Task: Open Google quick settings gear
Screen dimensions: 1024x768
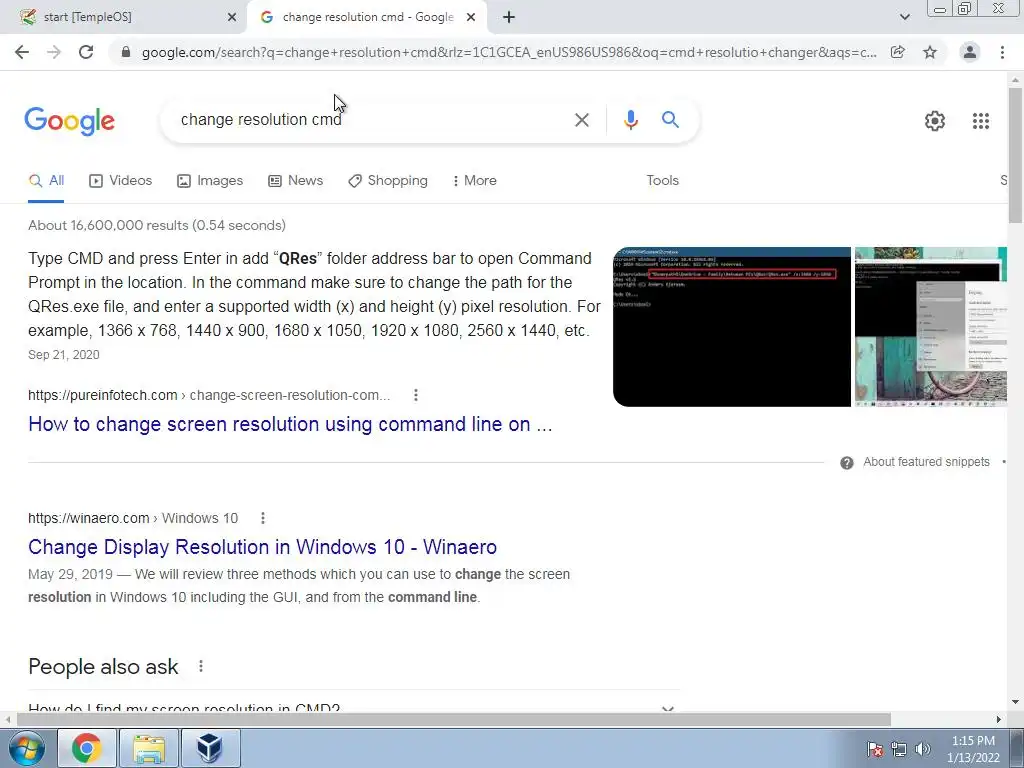Action: tap(935, 121)
